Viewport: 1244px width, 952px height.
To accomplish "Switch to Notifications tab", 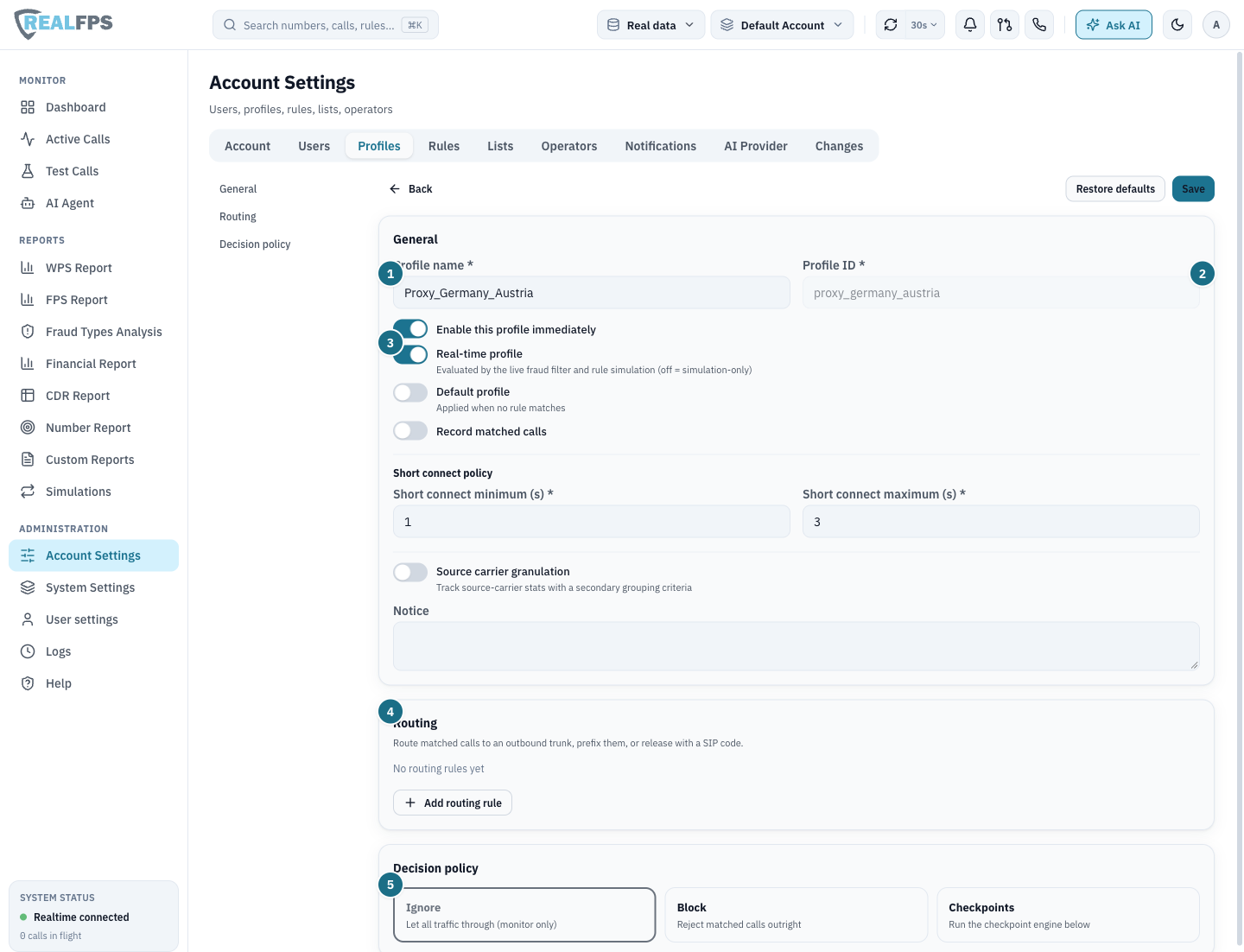I will point(661,146).
